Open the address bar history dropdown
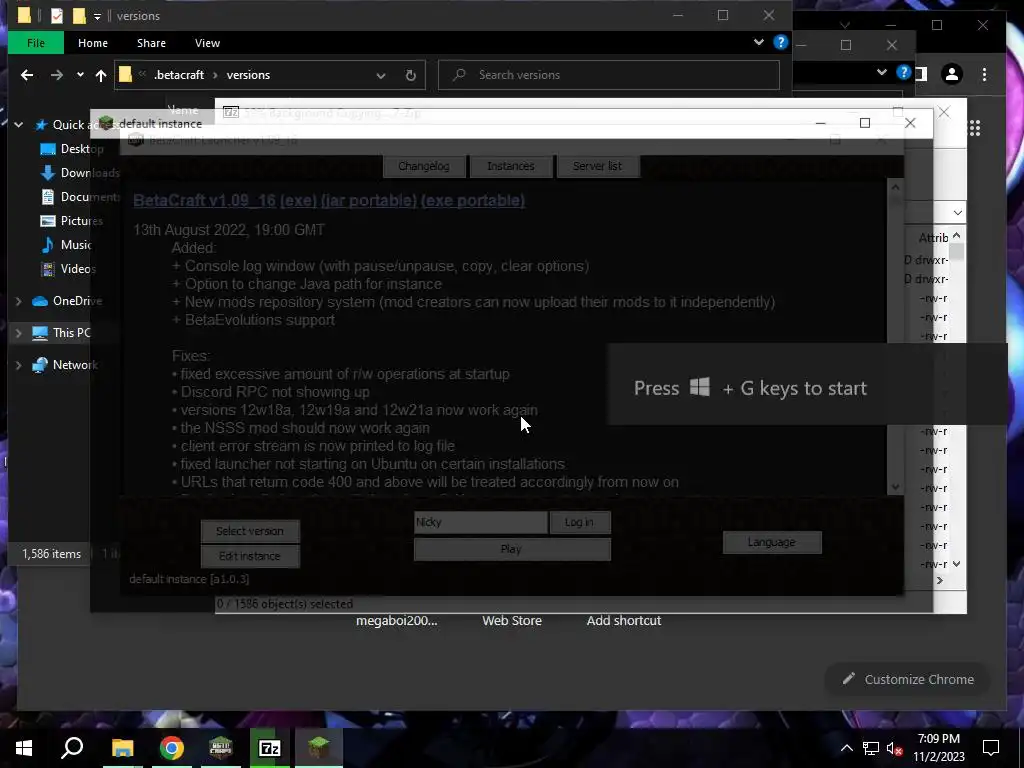 coord(381,75)
